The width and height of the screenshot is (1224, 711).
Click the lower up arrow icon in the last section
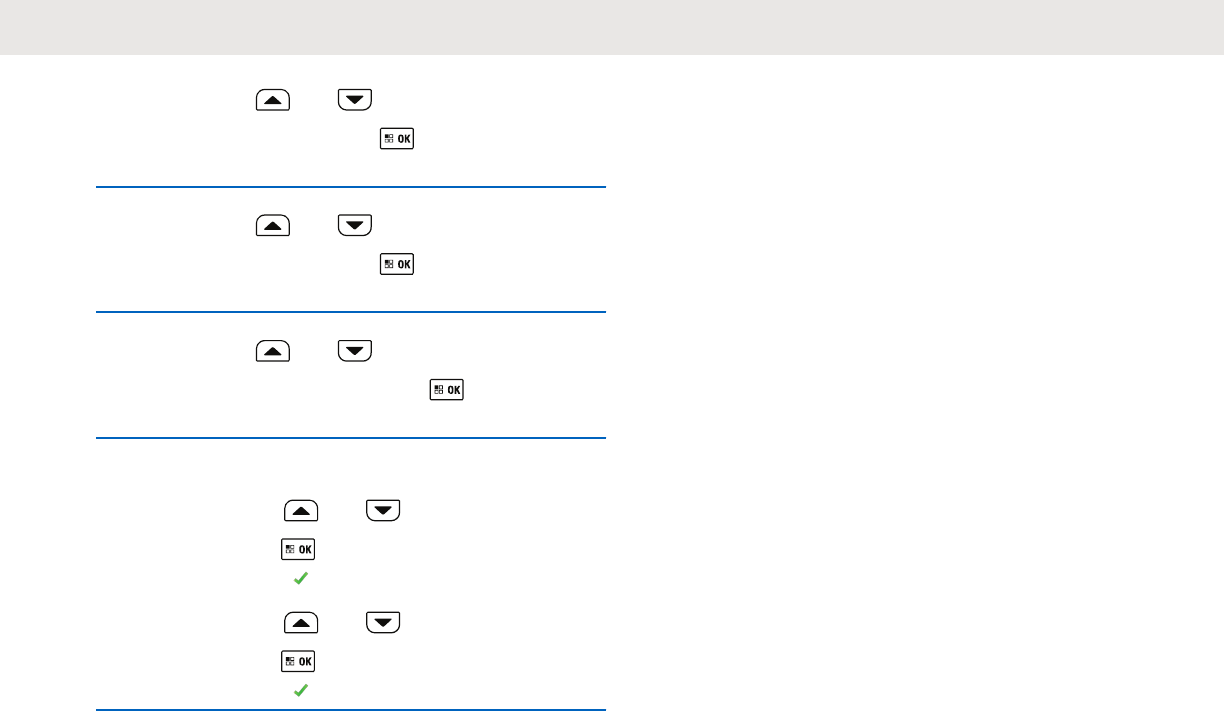pyautogui.click(x=301, y=623)
